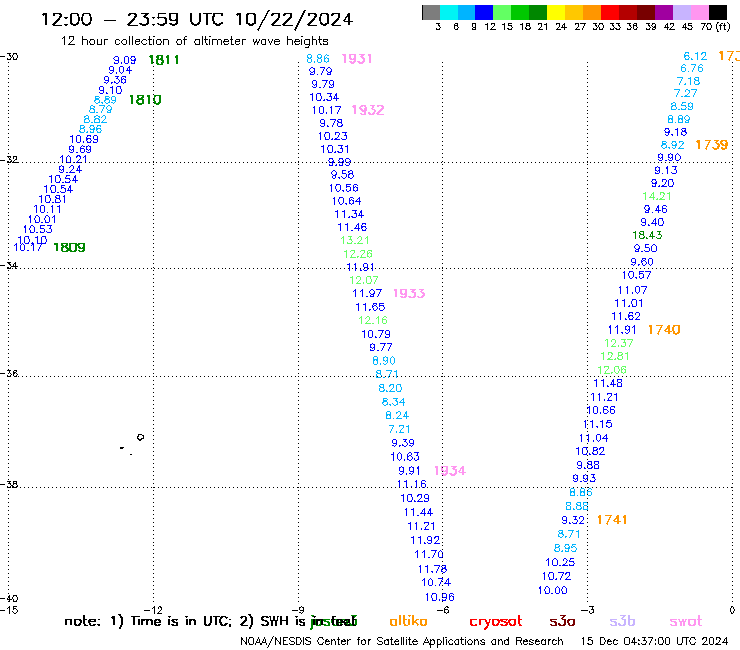This screenshot has height=650, width=740.
Task: Click the pink swot time label 1934
Action: pos(450,471)
